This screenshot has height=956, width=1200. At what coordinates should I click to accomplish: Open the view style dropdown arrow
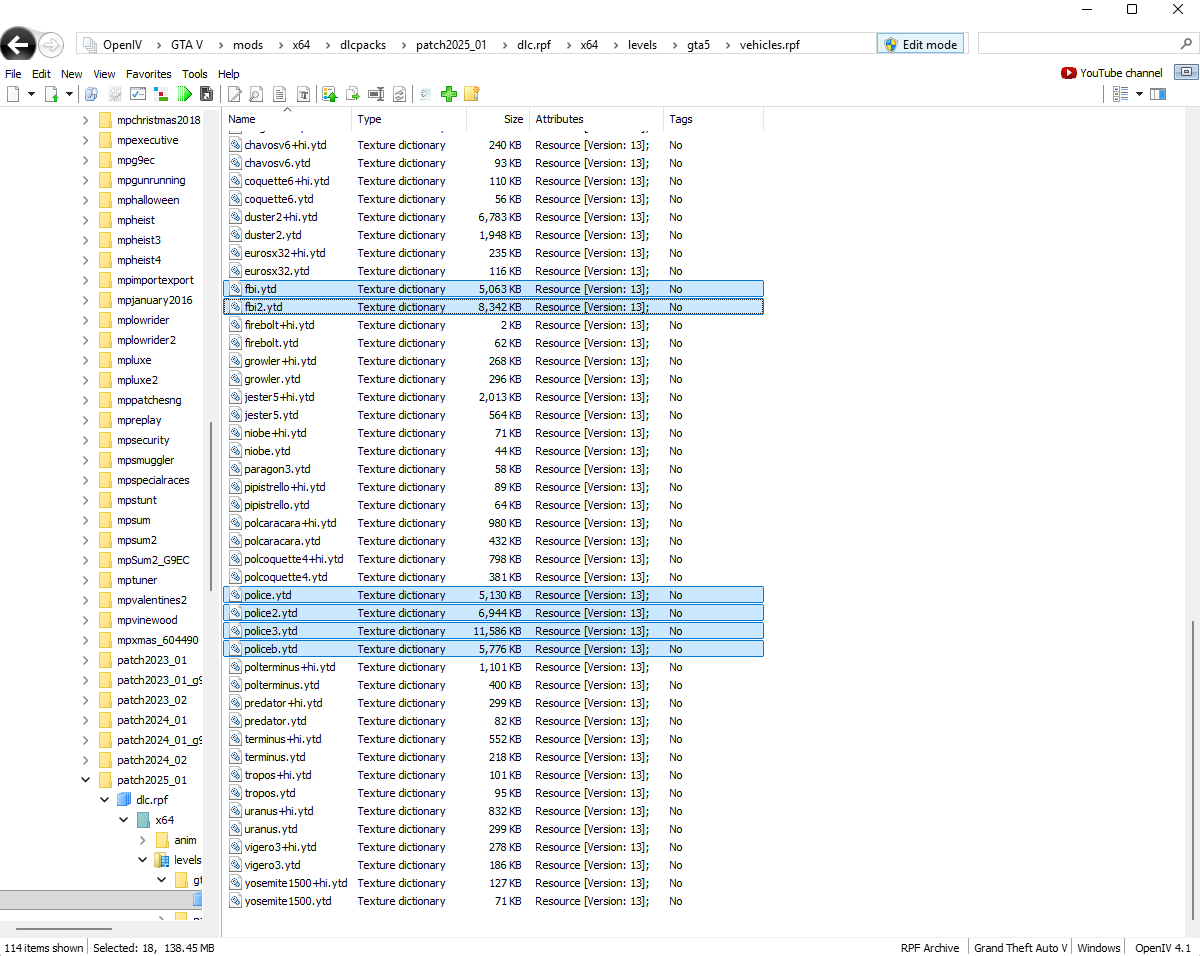pos(1139,94)
